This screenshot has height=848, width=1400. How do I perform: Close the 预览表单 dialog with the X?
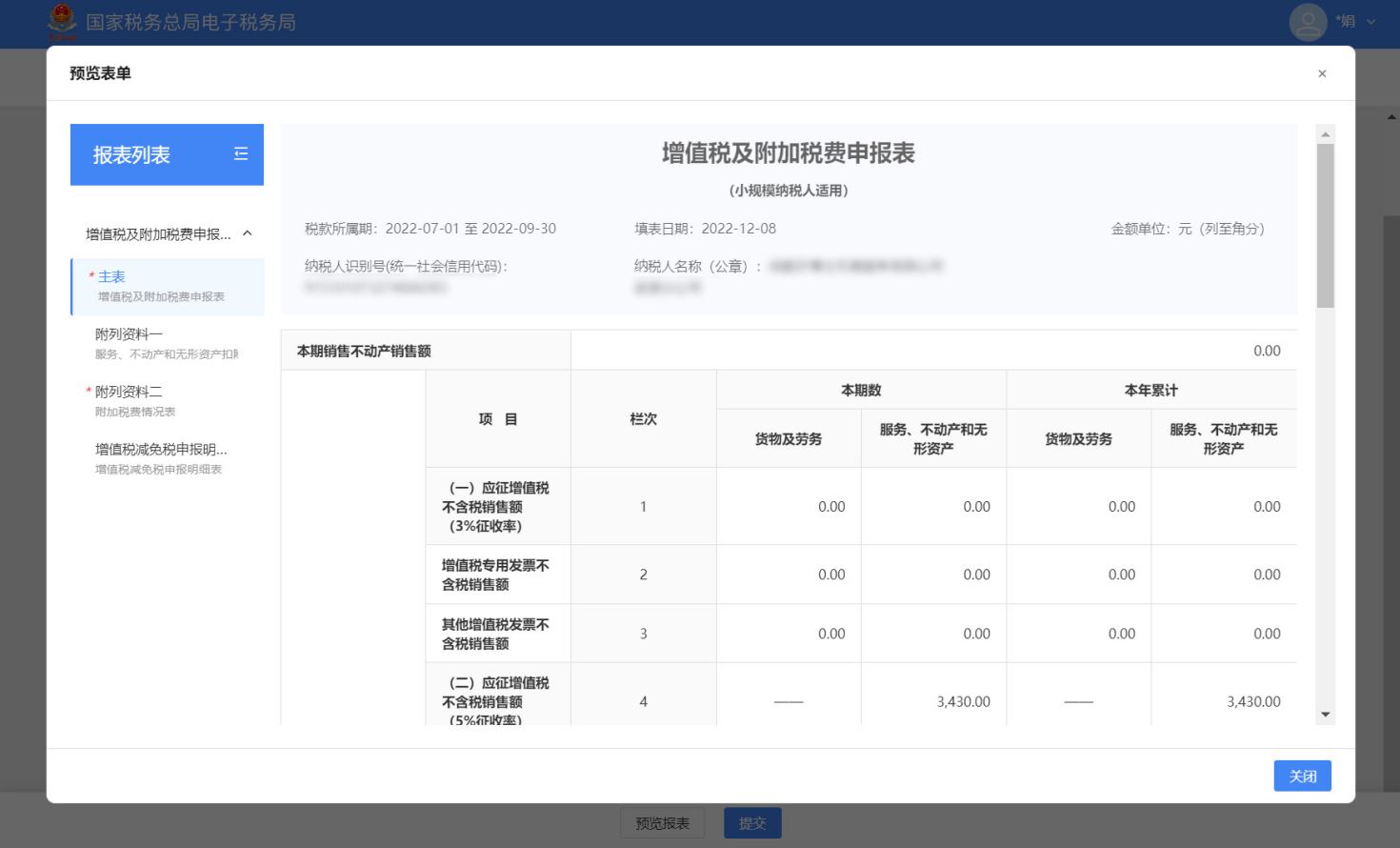1322,73
